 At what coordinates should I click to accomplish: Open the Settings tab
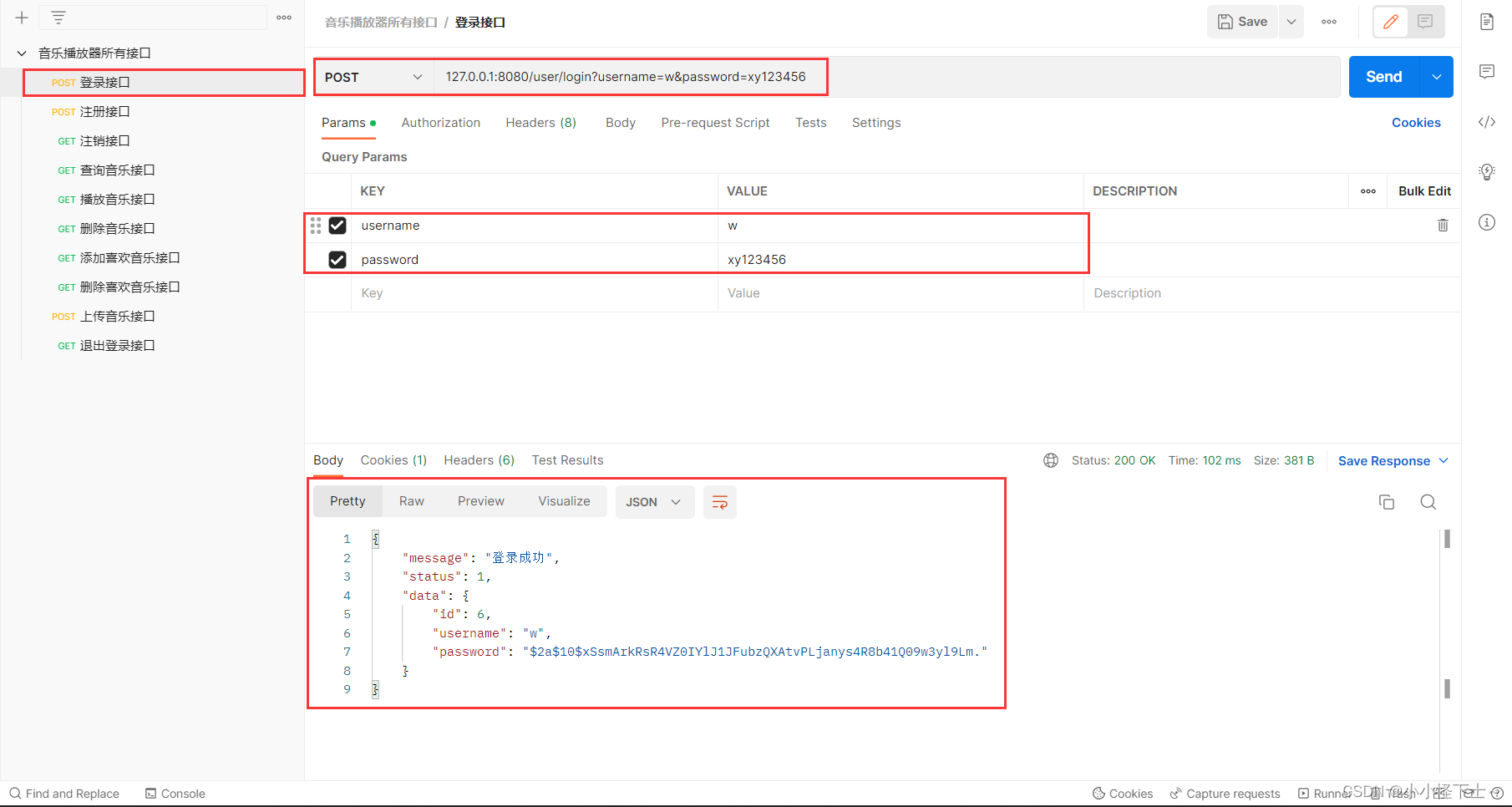(x=876, y=123)
